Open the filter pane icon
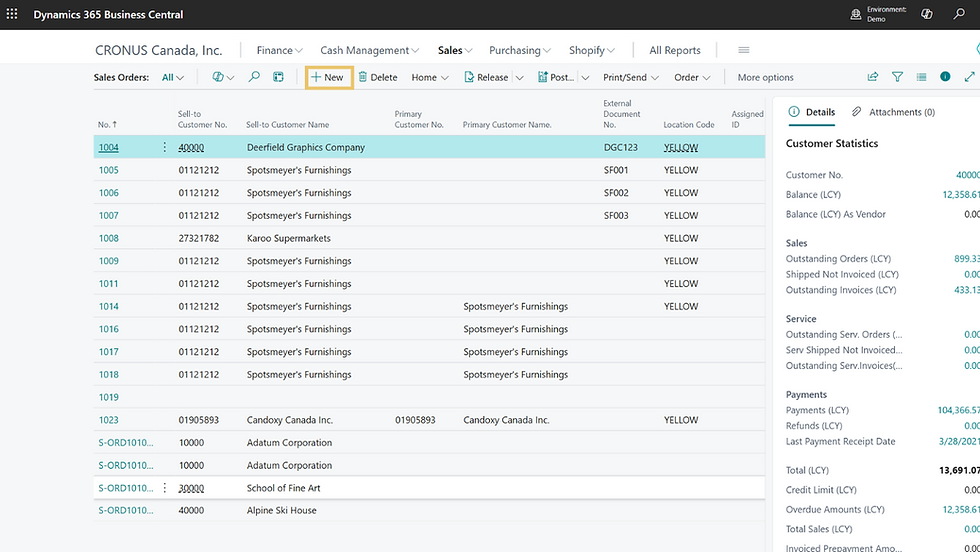Image resolution: width=980 pixels, height=552 pixels. coord(898,77)
